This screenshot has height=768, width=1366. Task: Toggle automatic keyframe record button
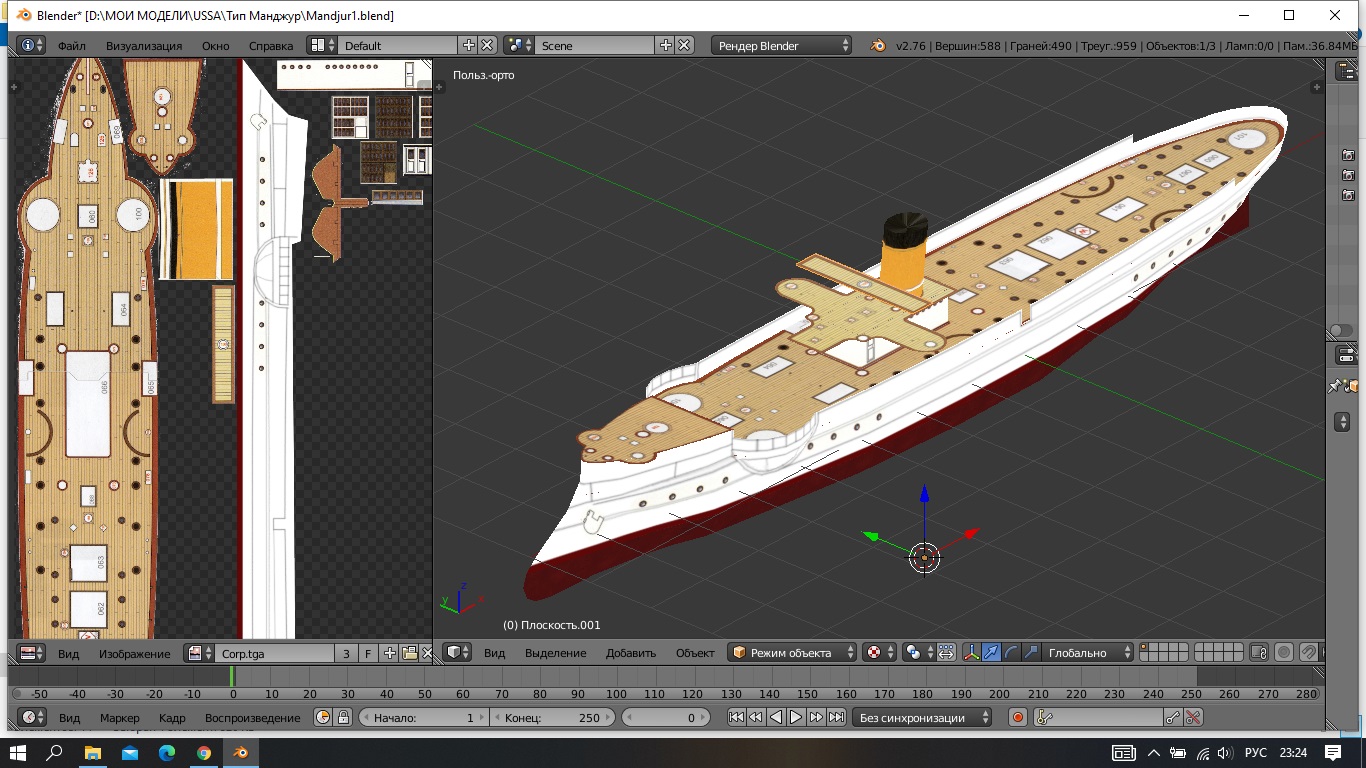(x=1018, y=717)
